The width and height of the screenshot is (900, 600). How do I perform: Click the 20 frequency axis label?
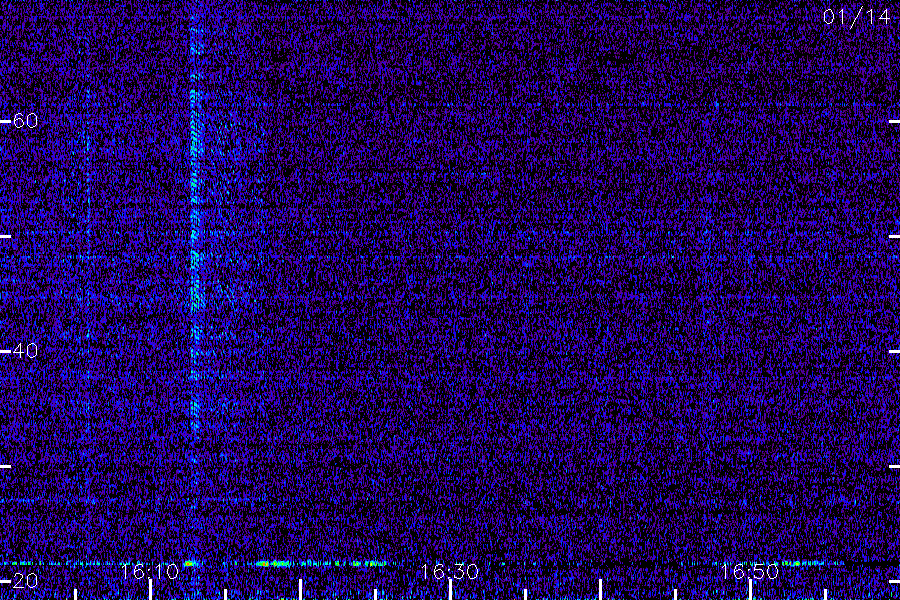click(x=25, y=580)
